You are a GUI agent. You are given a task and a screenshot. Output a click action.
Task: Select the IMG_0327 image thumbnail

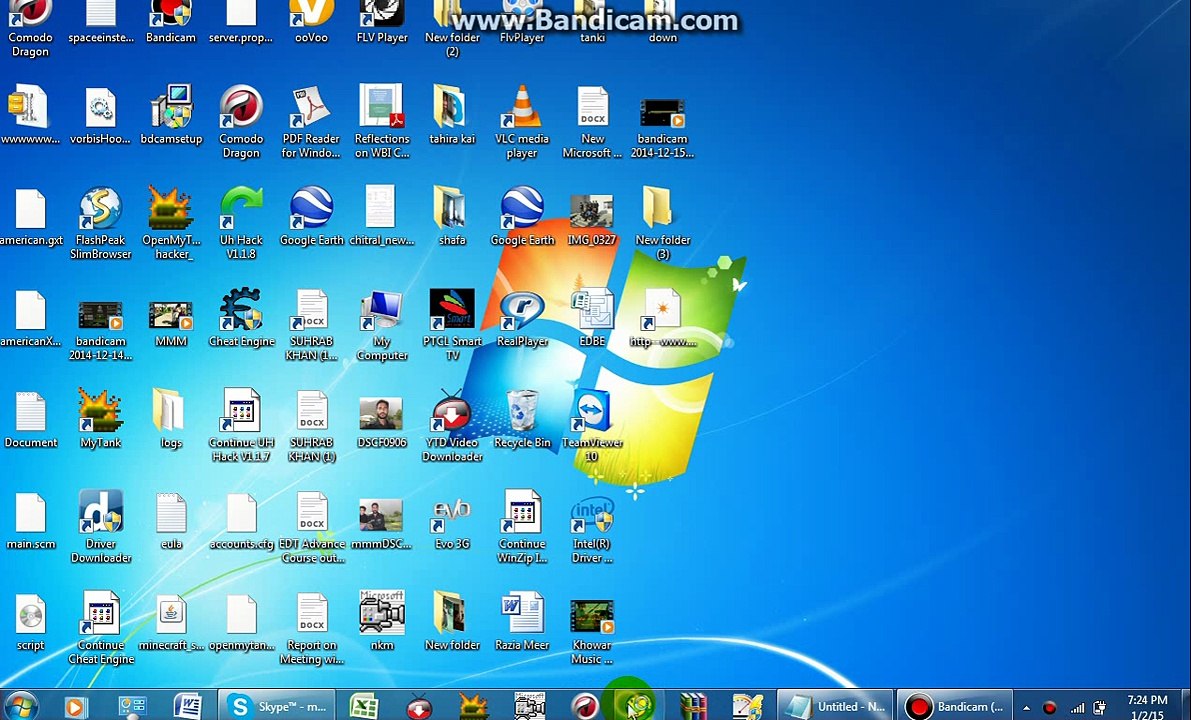click(592, 220)
